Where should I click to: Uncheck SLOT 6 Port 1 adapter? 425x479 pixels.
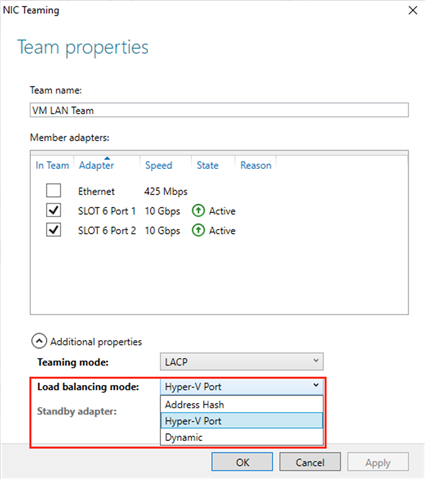tap(53, 210)
